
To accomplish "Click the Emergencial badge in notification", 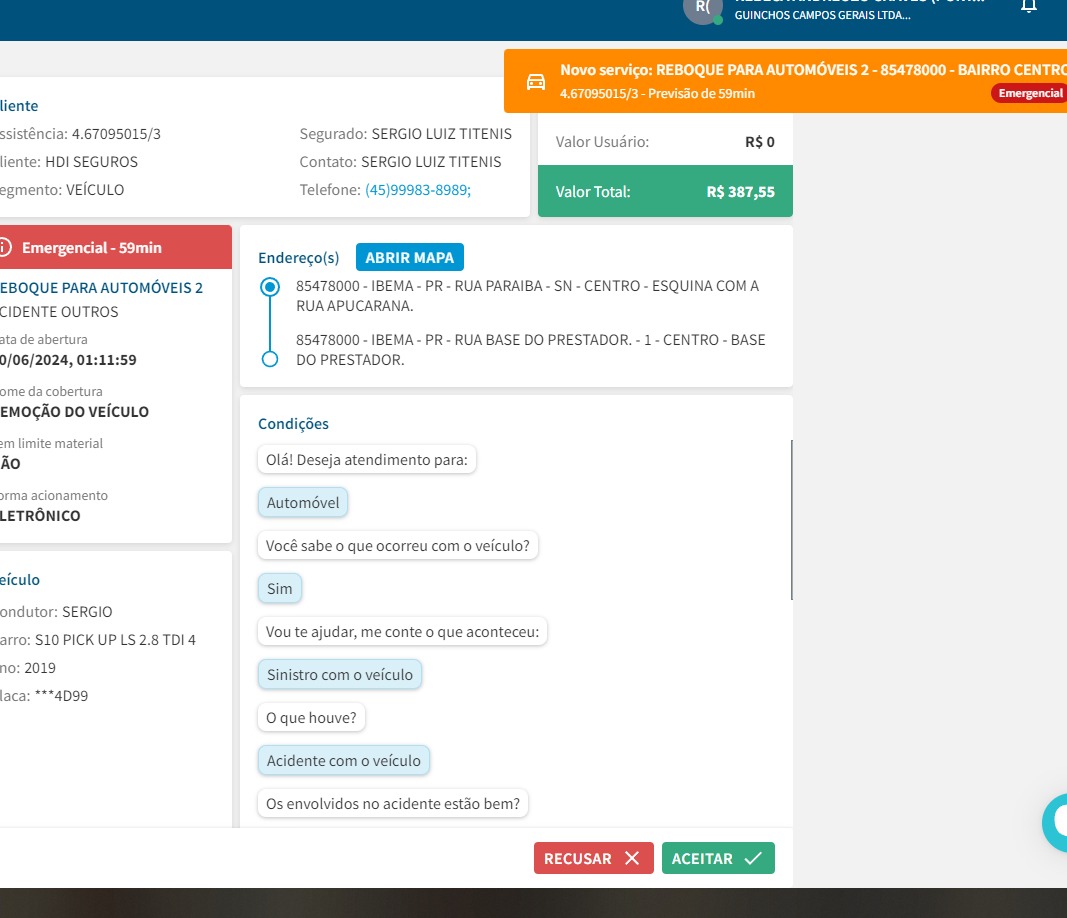I will (1029, 93).
